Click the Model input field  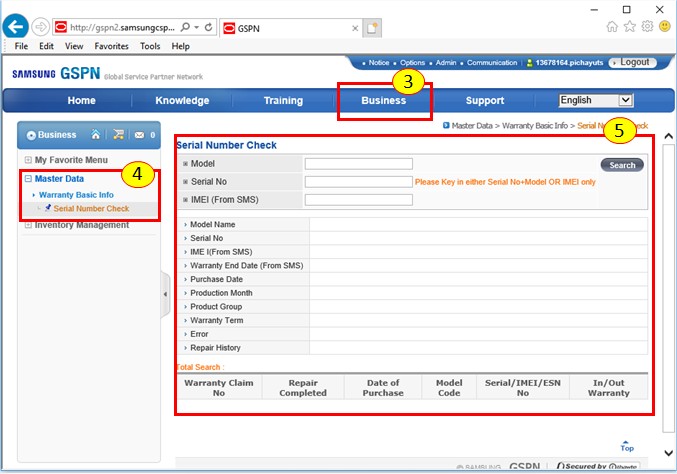point(358,164)
